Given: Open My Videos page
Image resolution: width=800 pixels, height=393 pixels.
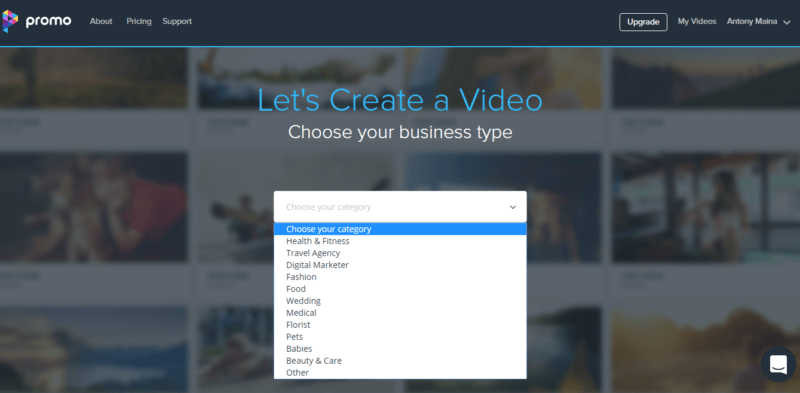Looking at the screenshot, I should [x=697, y=21].
